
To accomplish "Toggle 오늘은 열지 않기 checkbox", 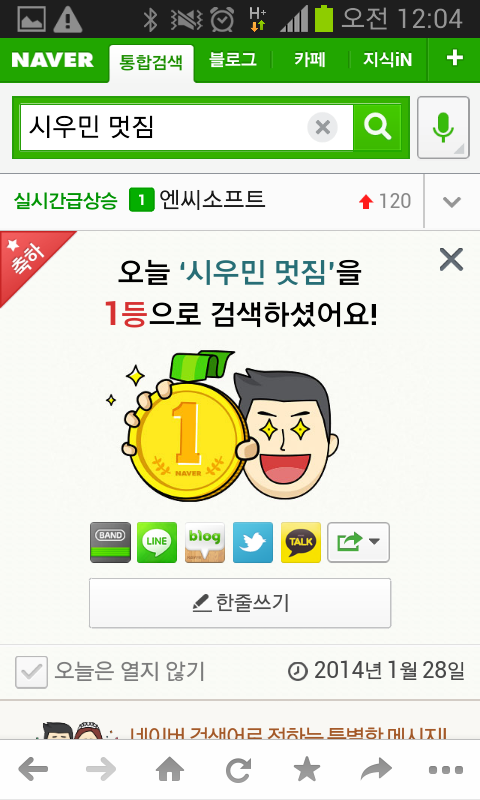I will [31, 672].
